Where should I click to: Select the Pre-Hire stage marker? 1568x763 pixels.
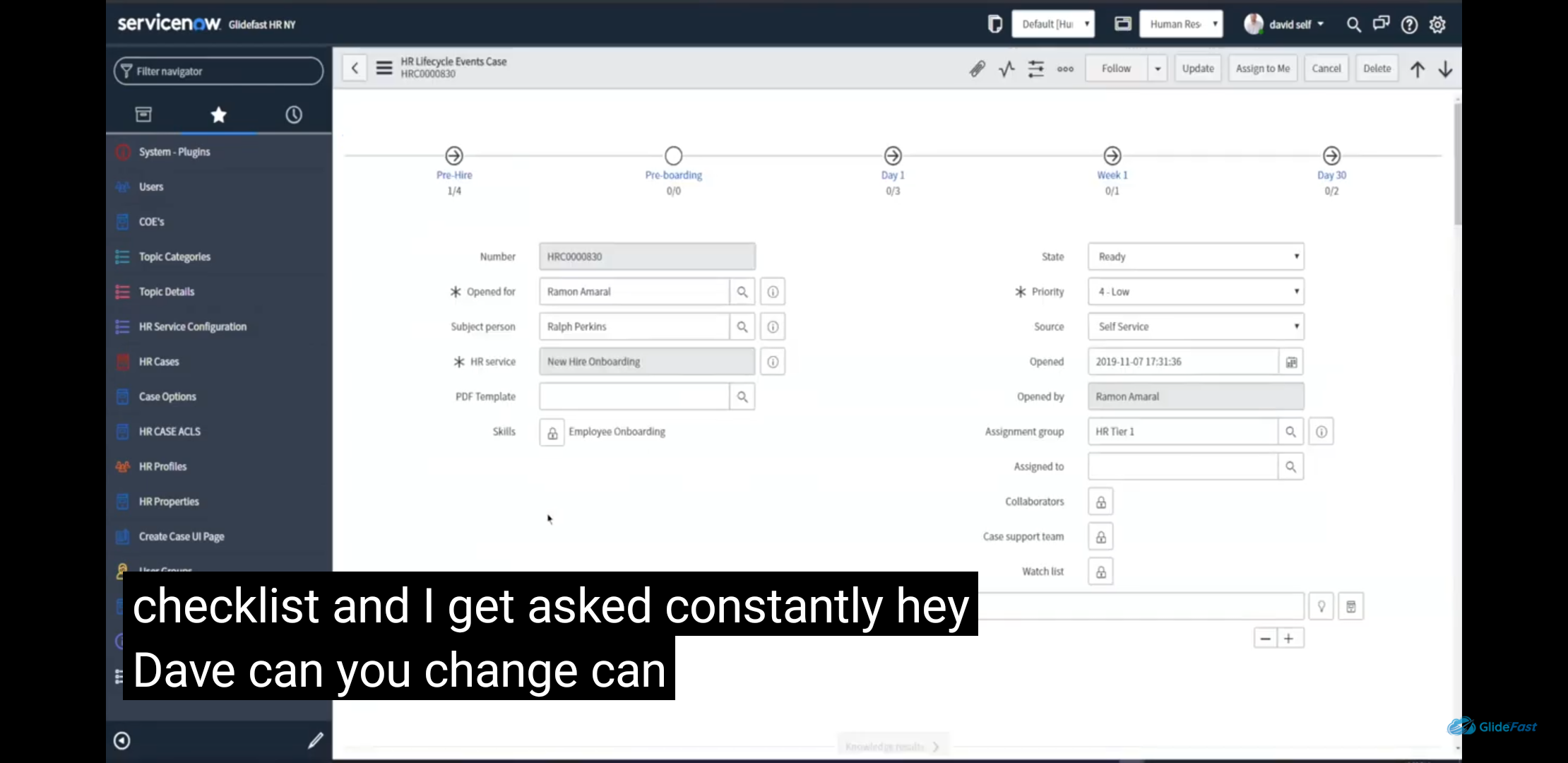tap(454, 155)
